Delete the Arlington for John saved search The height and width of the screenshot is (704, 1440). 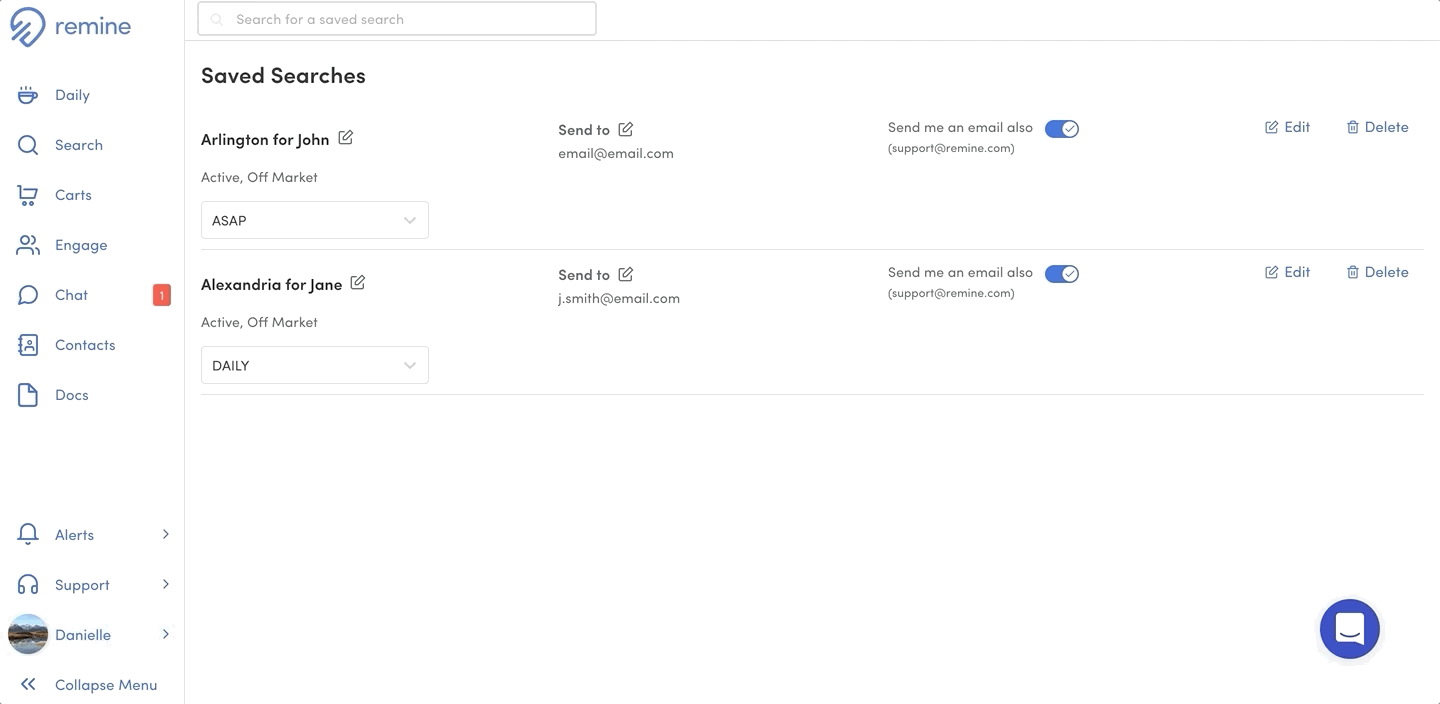tap(1377, 127)
